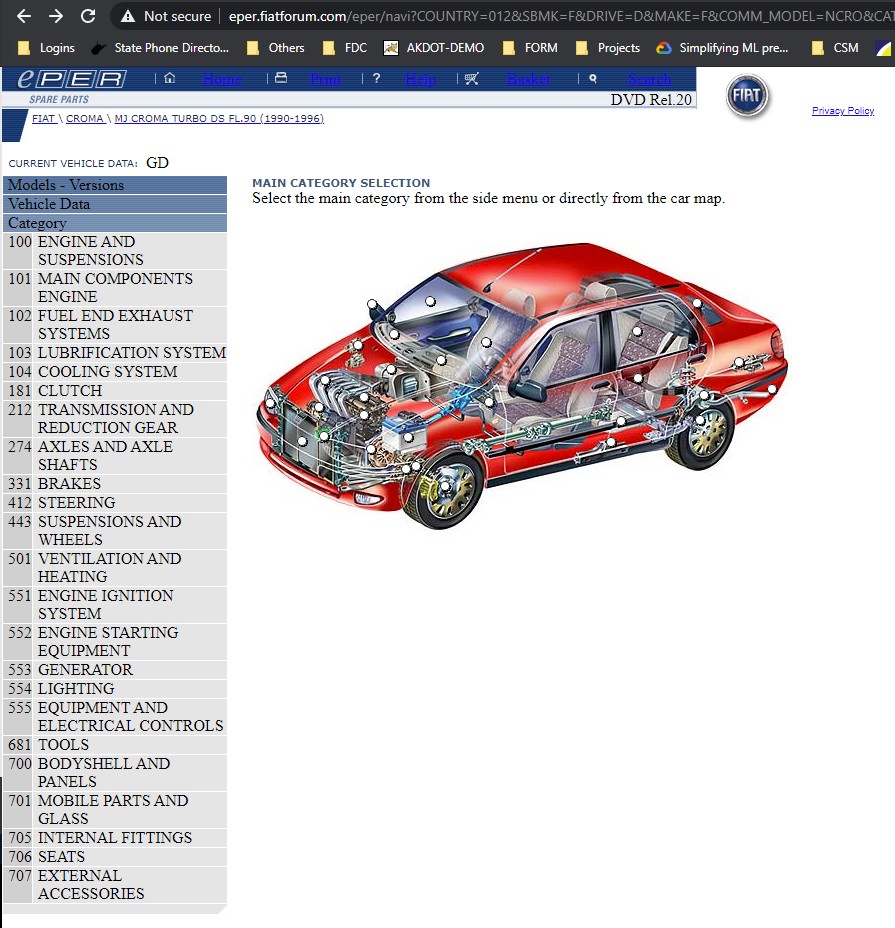This screenshot has height=928, width=895.
Task: Open the Help link in ePER header
Action: (x=420, y=79)
